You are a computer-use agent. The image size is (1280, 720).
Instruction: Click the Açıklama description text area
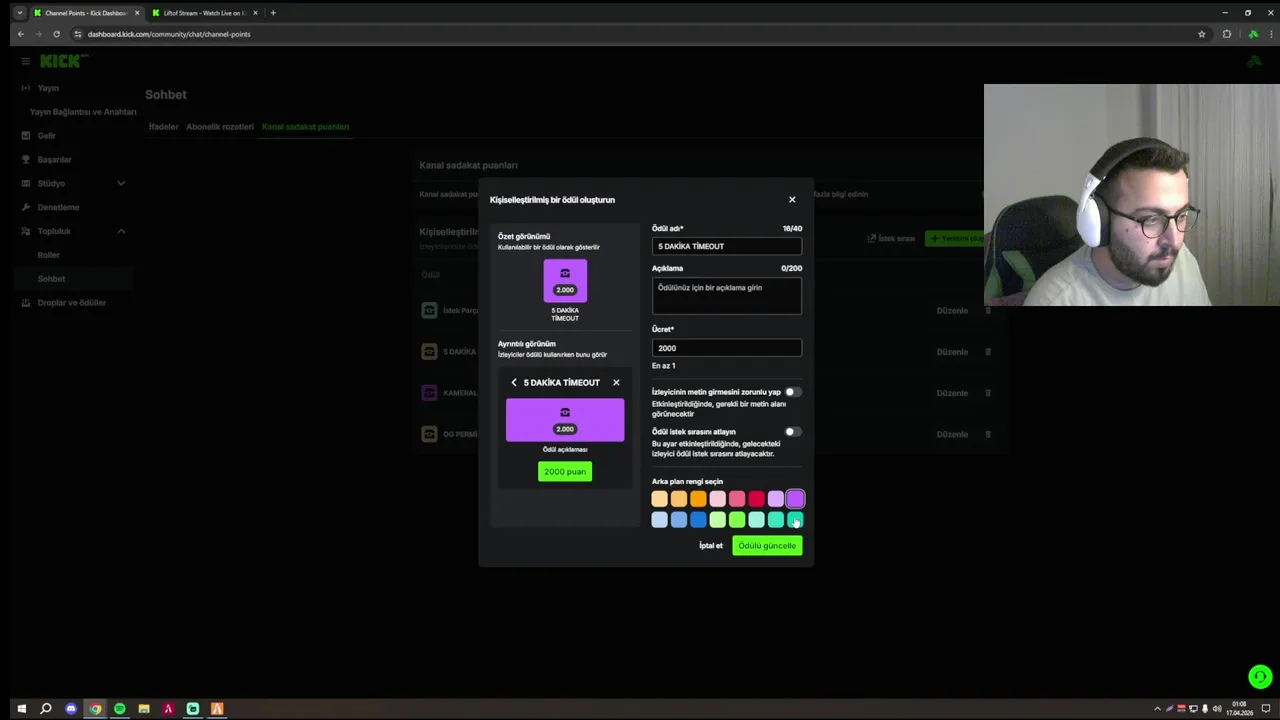point(727,296)
